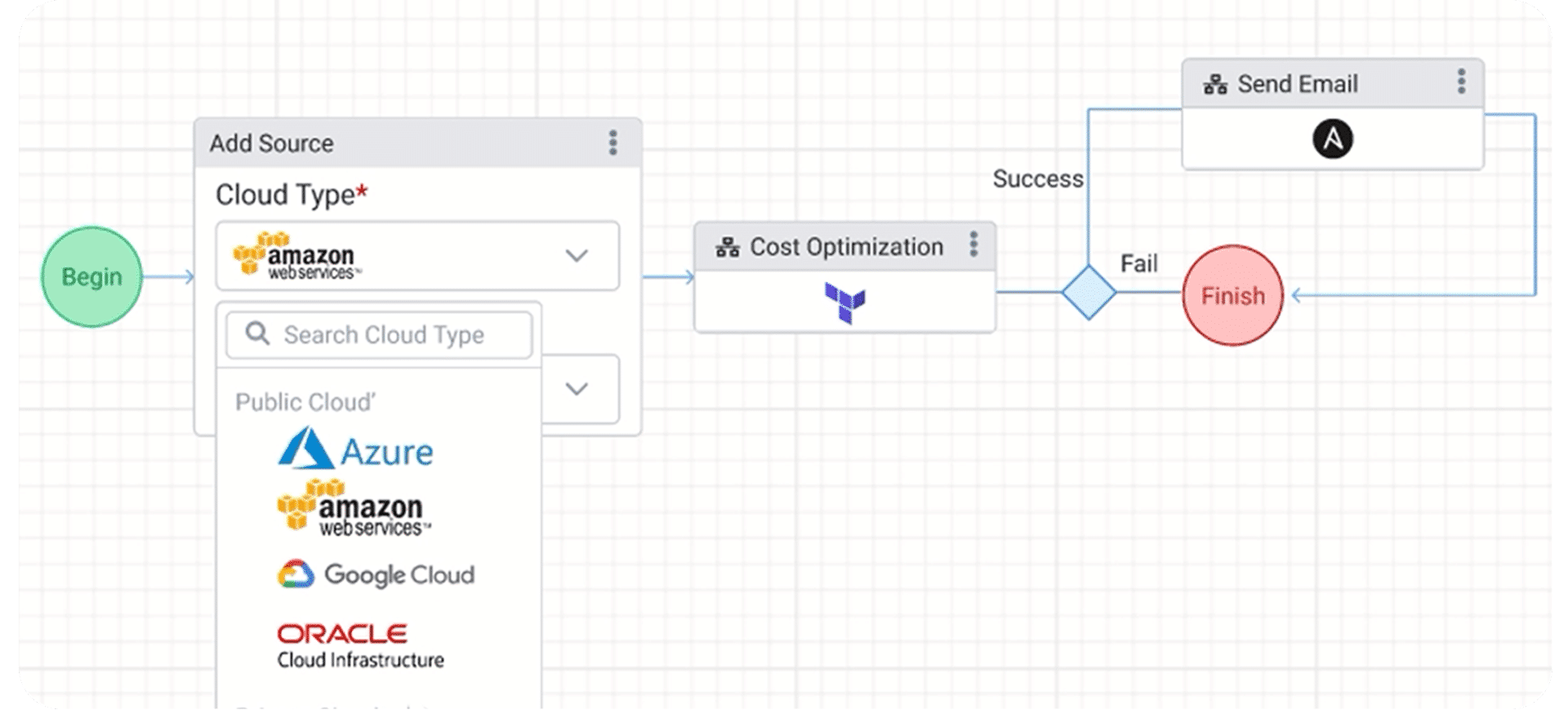This screenshot has width=1568, height=710.
Task: Choose amazon web services from the list
Action: click(354, 508)
